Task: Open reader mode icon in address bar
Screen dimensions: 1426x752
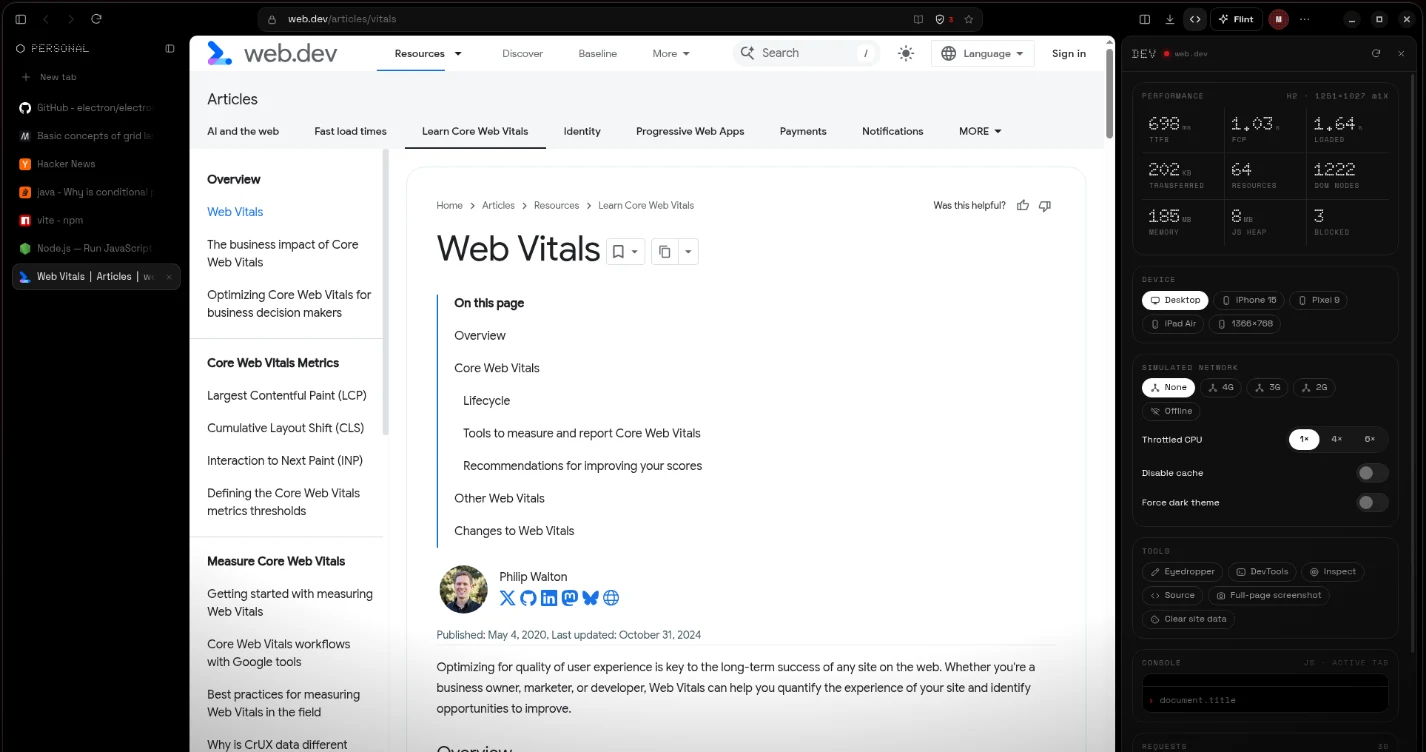Action: tap(918, 19)
